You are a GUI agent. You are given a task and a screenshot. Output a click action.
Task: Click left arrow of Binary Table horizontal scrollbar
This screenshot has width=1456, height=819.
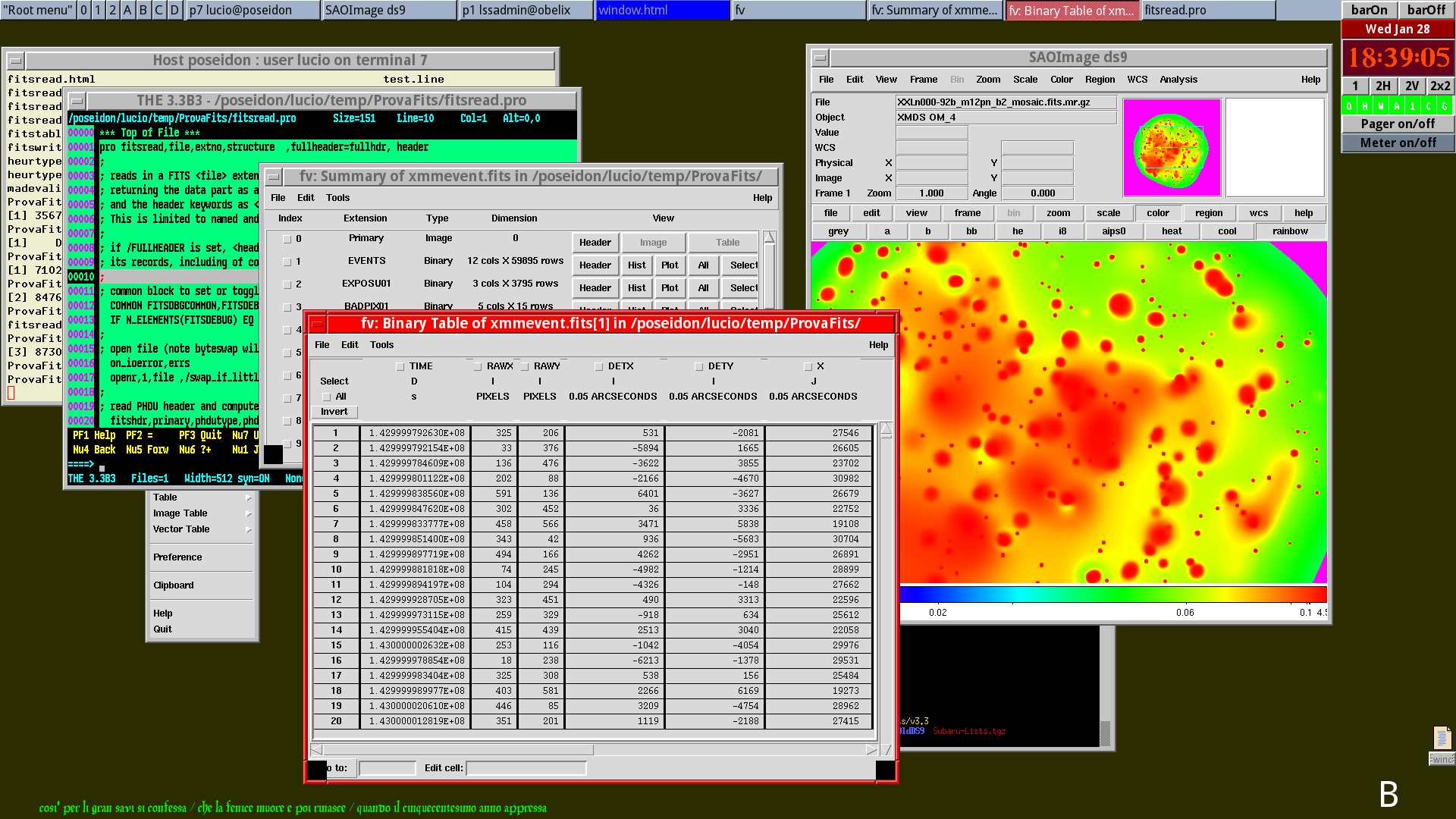click(316, 750)
